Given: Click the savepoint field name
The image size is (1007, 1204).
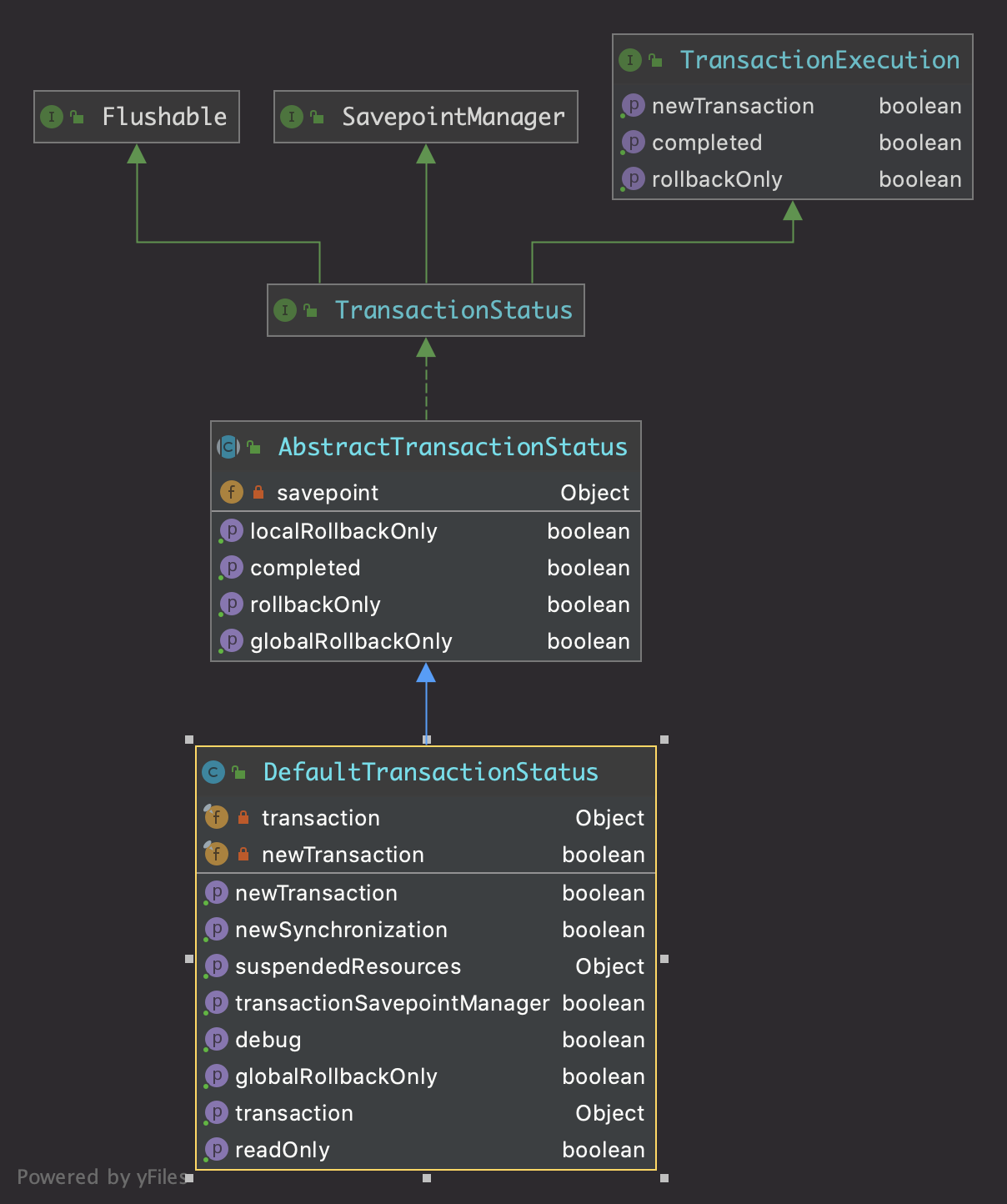Looking at the screenshot, I should (x=328, y=493).
